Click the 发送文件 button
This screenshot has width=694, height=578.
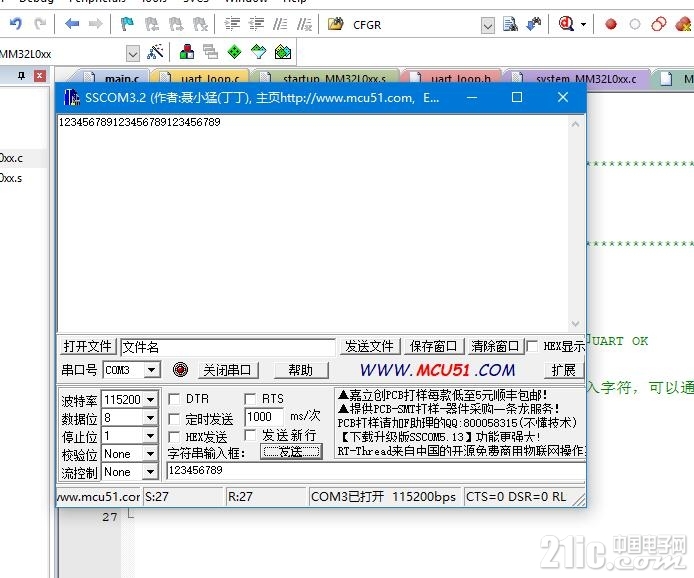[x=370, y=346]
